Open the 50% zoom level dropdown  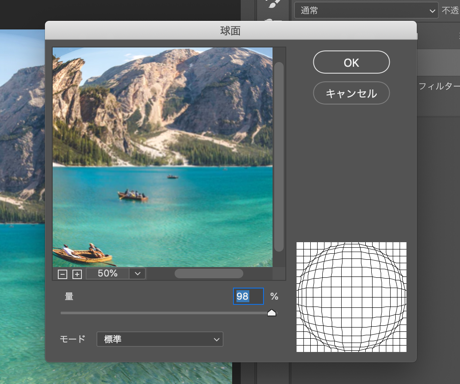point(138,274)
